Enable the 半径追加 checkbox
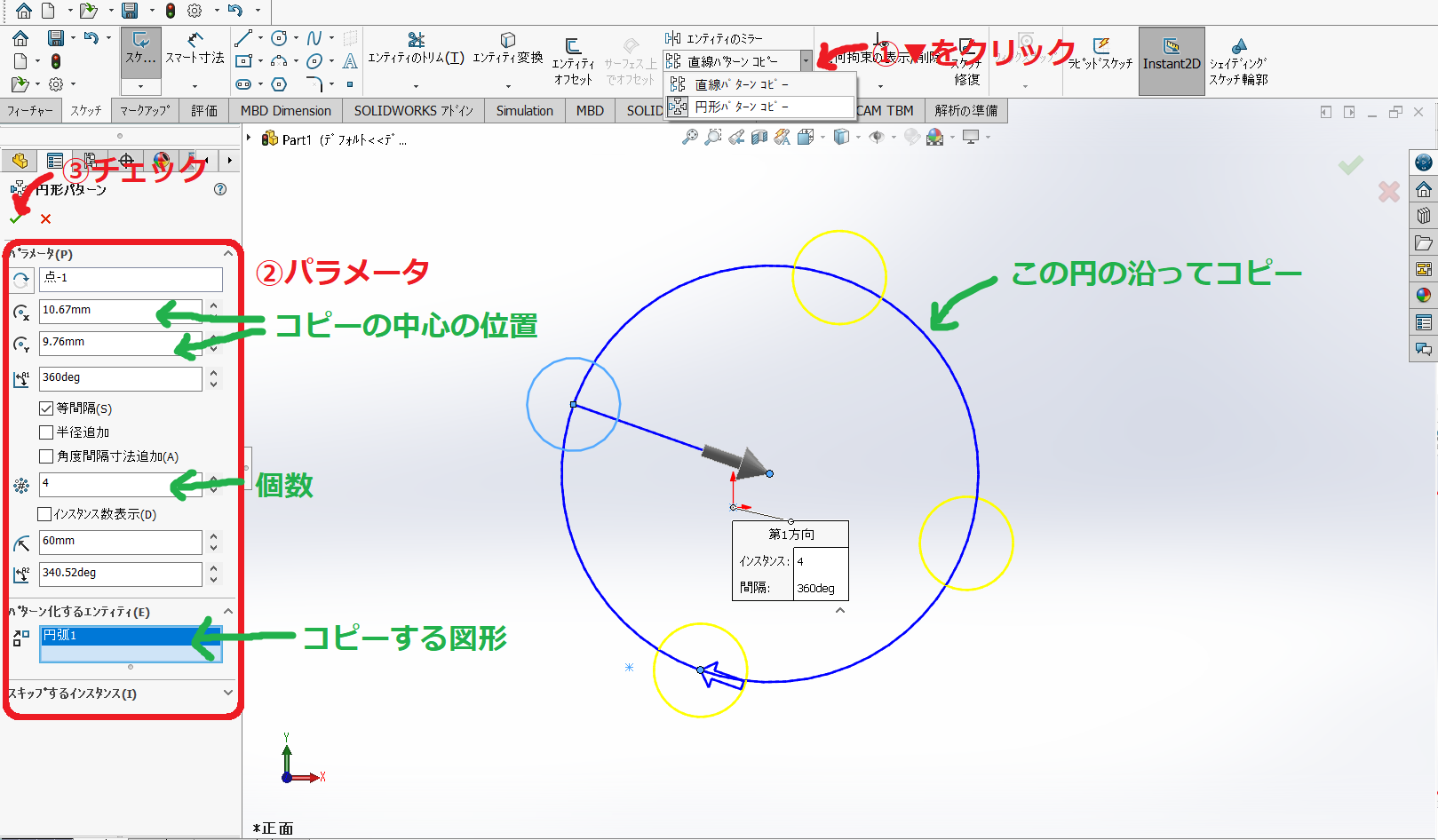This screenshot has height=840, width=1438. [46, 432]
